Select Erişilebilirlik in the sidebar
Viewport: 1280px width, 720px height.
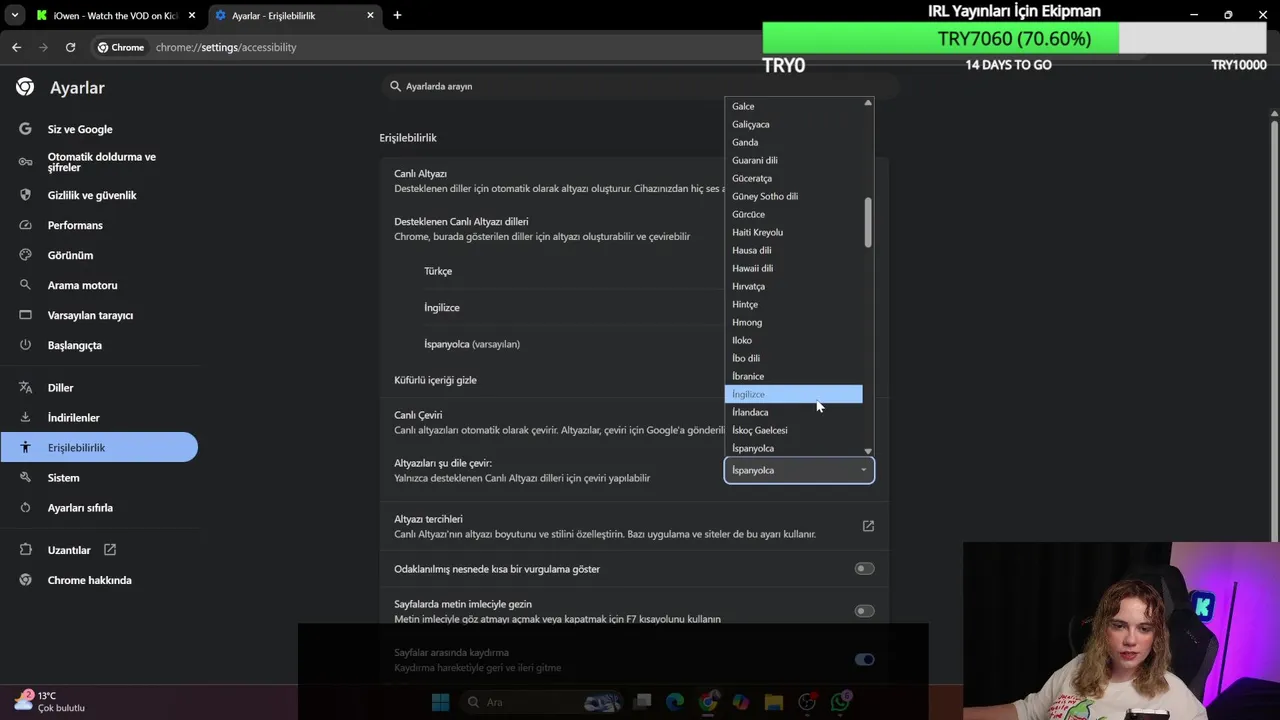point(99,447)
